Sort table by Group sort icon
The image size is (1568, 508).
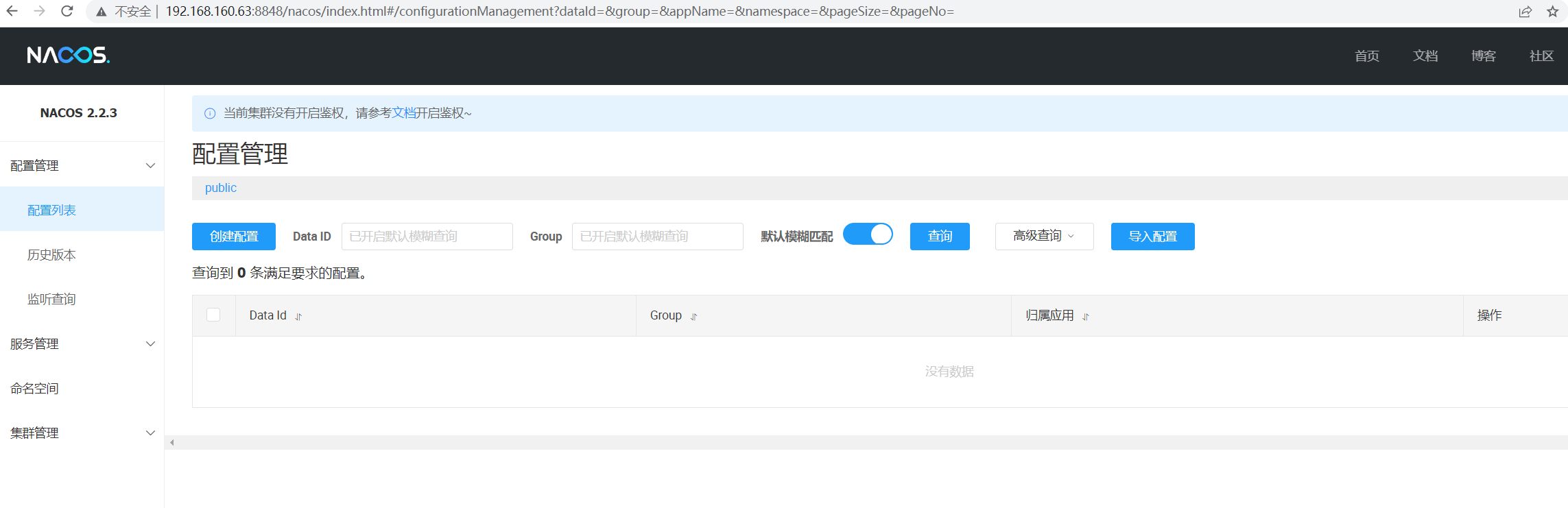[693, 317]
